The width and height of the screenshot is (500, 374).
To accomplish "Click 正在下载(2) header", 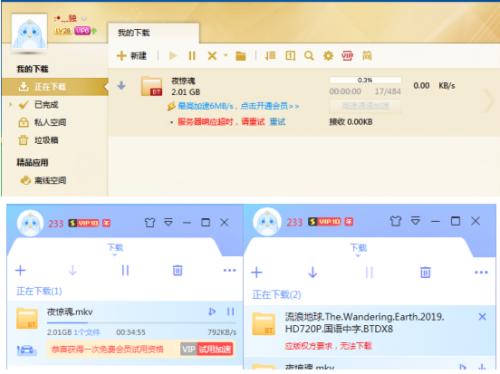I will click(276, 295).
